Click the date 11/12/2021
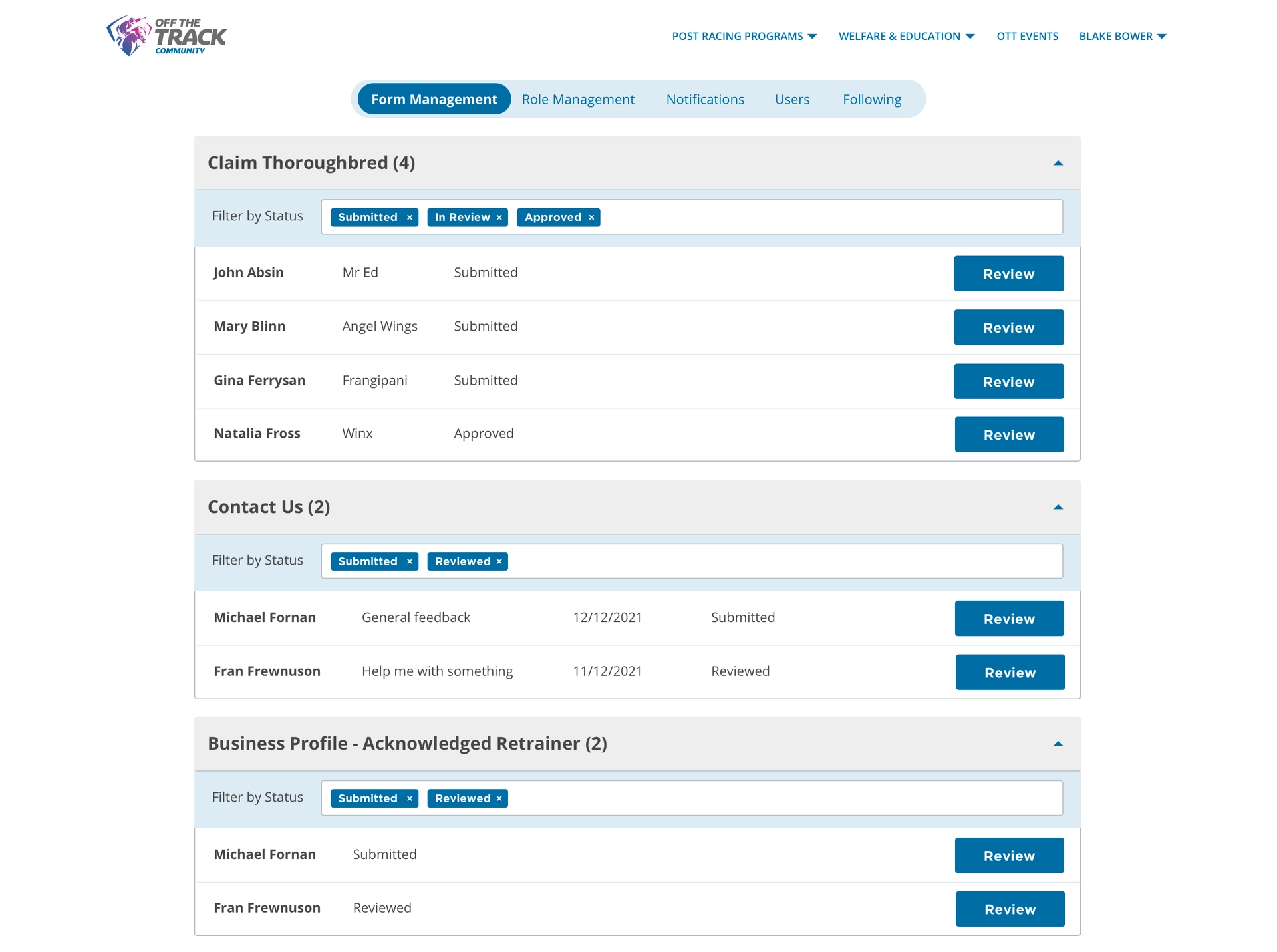The width and height of the screenshot is (1277, 952). (608, 671)
